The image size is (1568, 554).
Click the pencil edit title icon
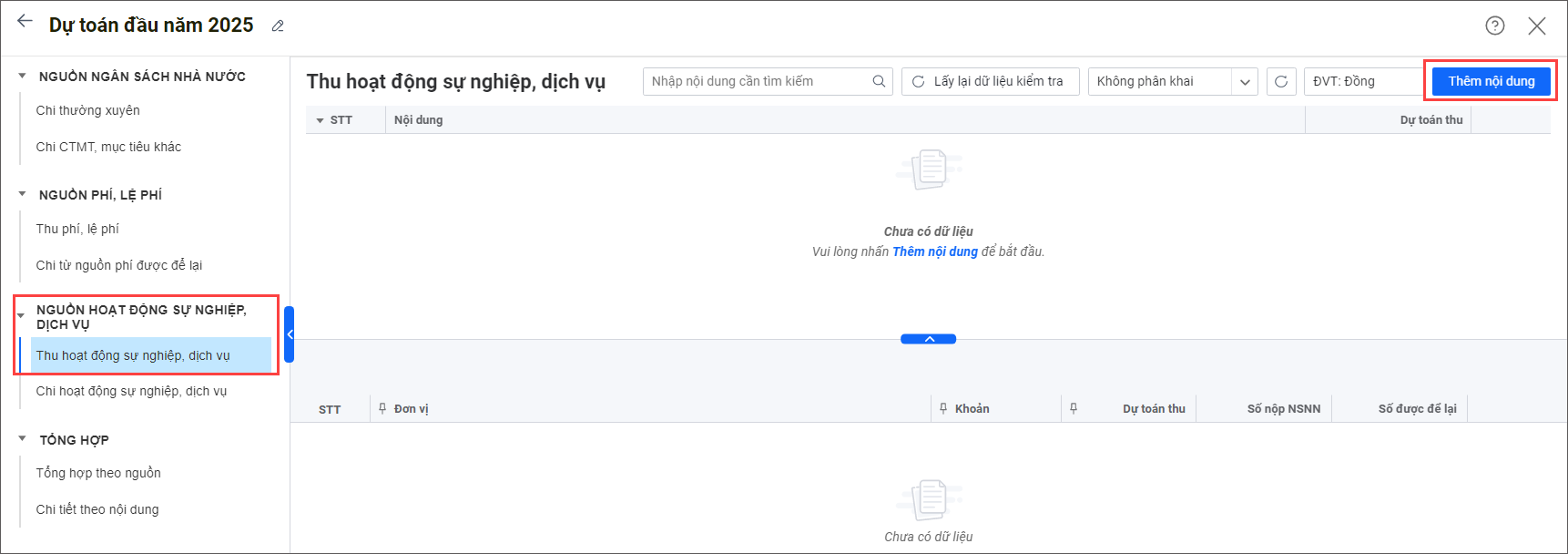[278, 26]
